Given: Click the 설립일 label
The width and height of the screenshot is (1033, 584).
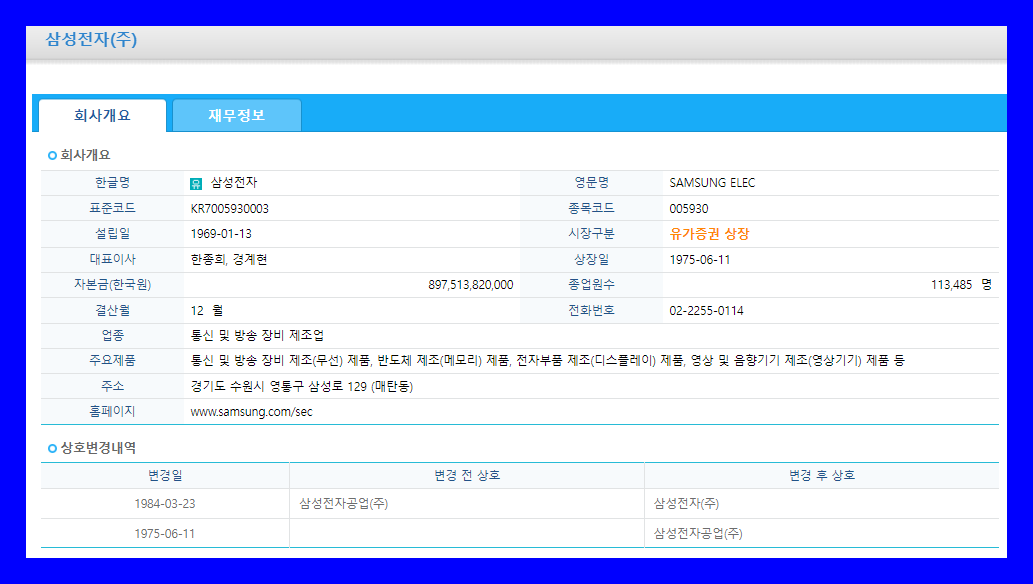Looking at the screenshot, I should pos(112,233).
